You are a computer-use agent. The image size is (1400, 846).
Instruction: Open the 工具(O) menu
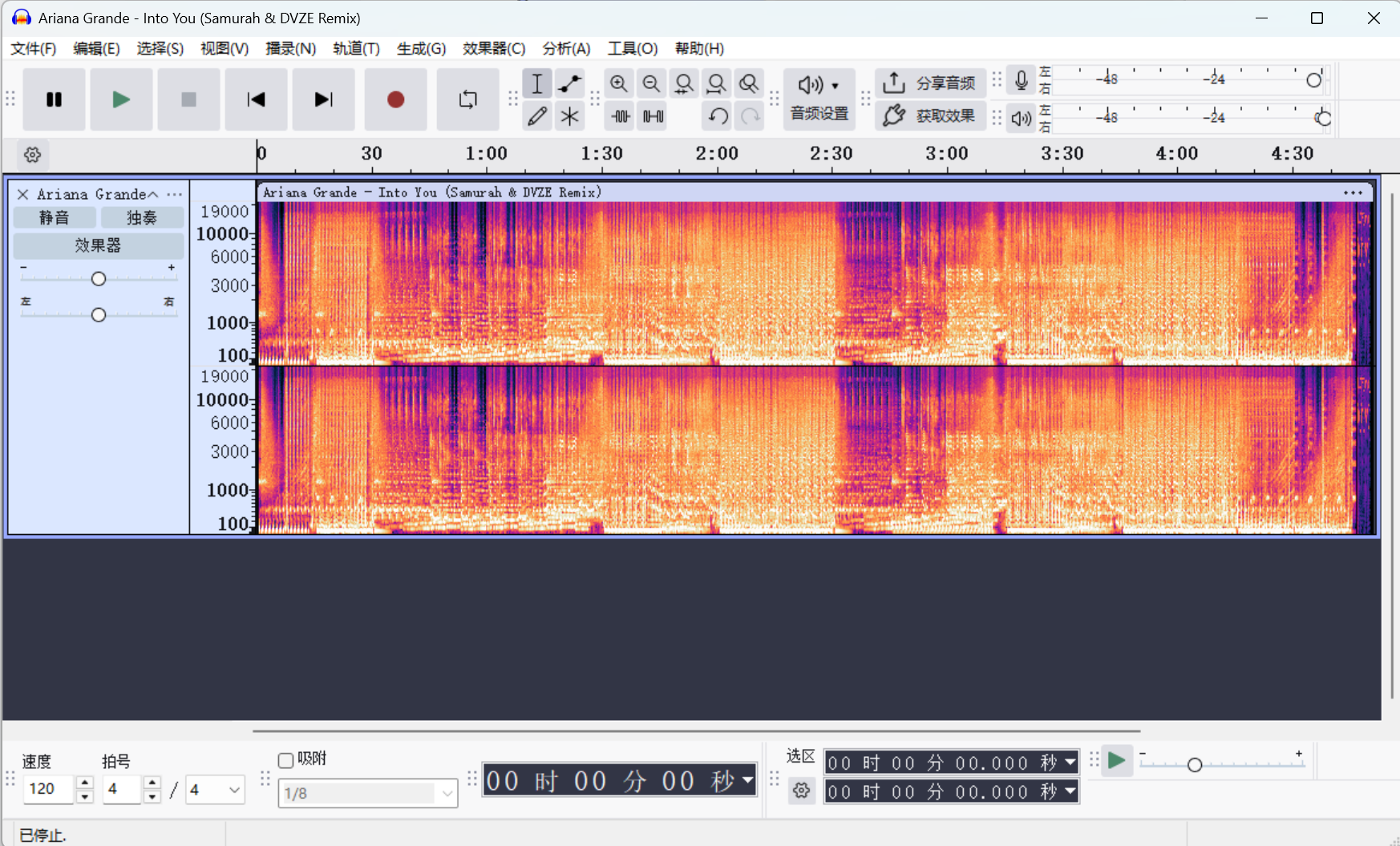coord(633,49)
